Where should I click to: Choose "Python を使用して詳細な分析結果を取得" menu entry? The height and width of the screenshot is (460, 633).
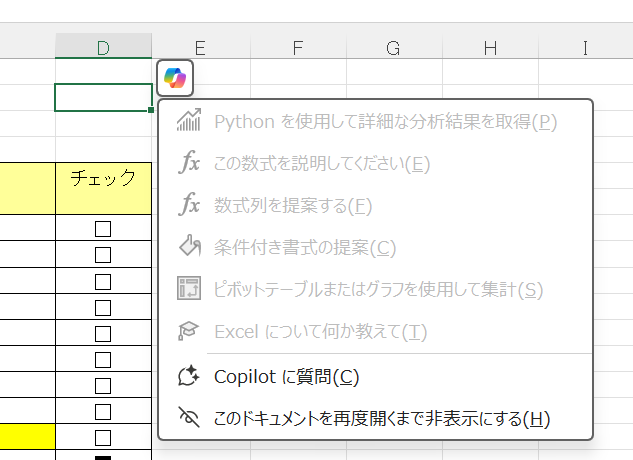tap(375, 121)
